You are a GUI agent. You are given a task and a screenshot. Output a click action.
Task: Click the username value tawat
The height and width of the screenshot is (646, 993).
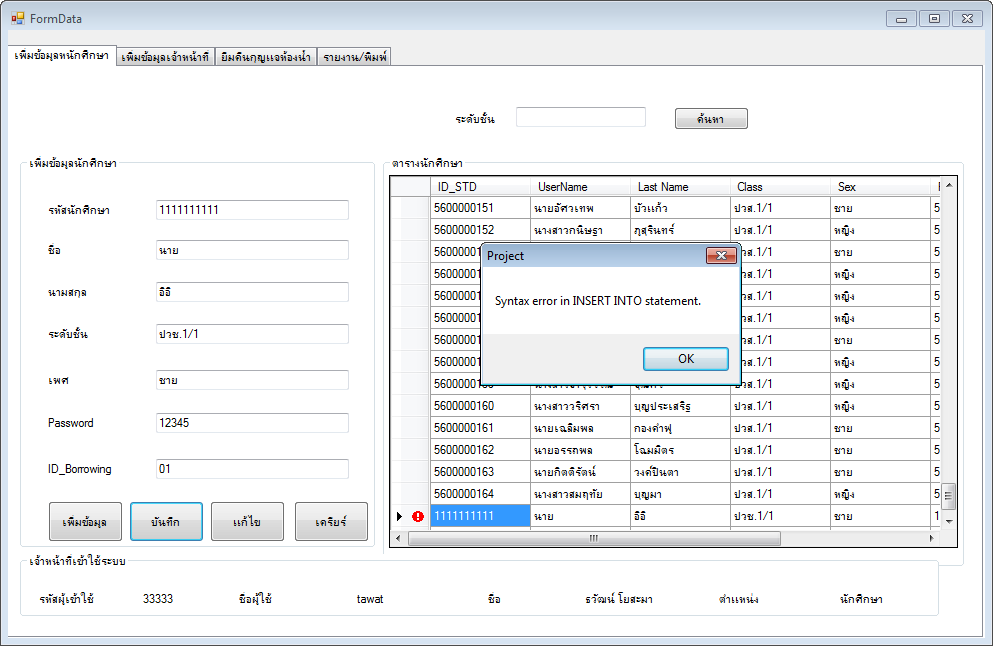[370, 599]
